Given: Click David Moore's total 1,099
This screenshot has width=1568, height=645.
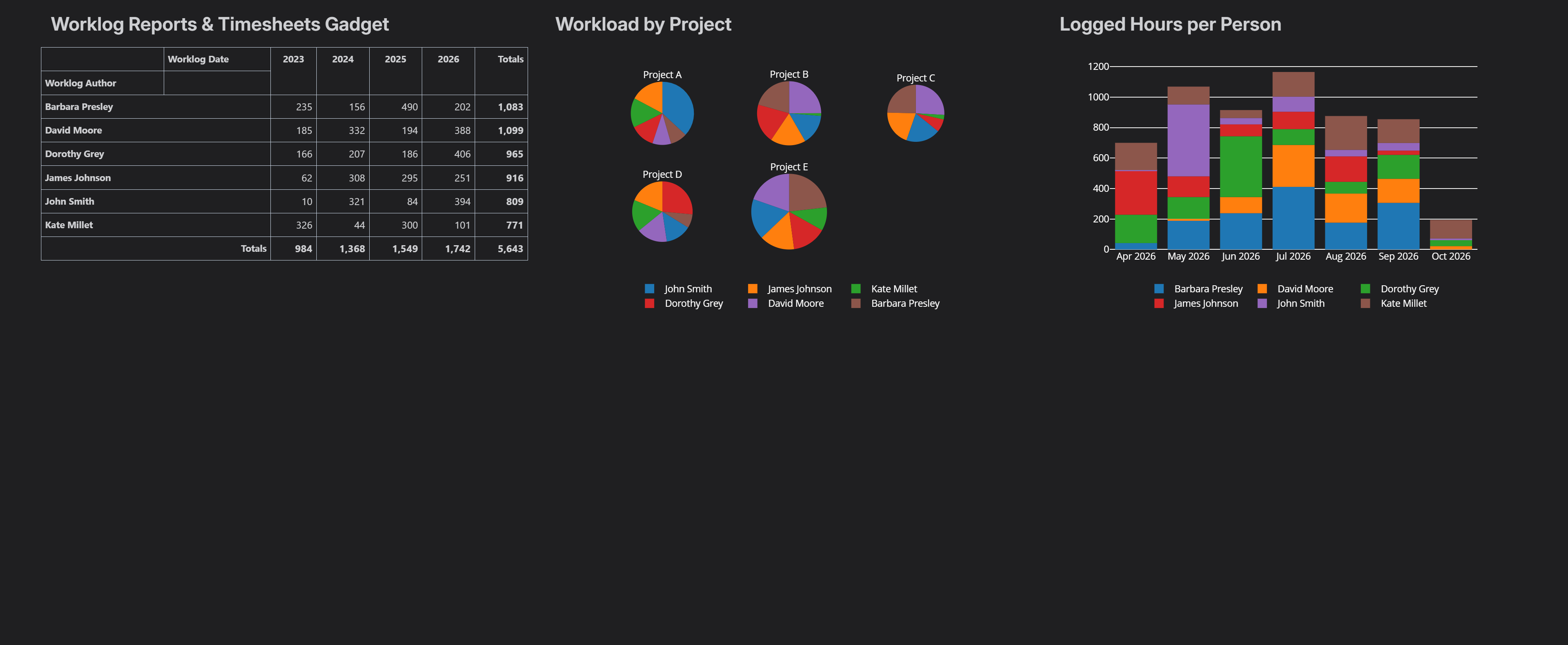Looking at the screenshot, I should coord(510,130).
